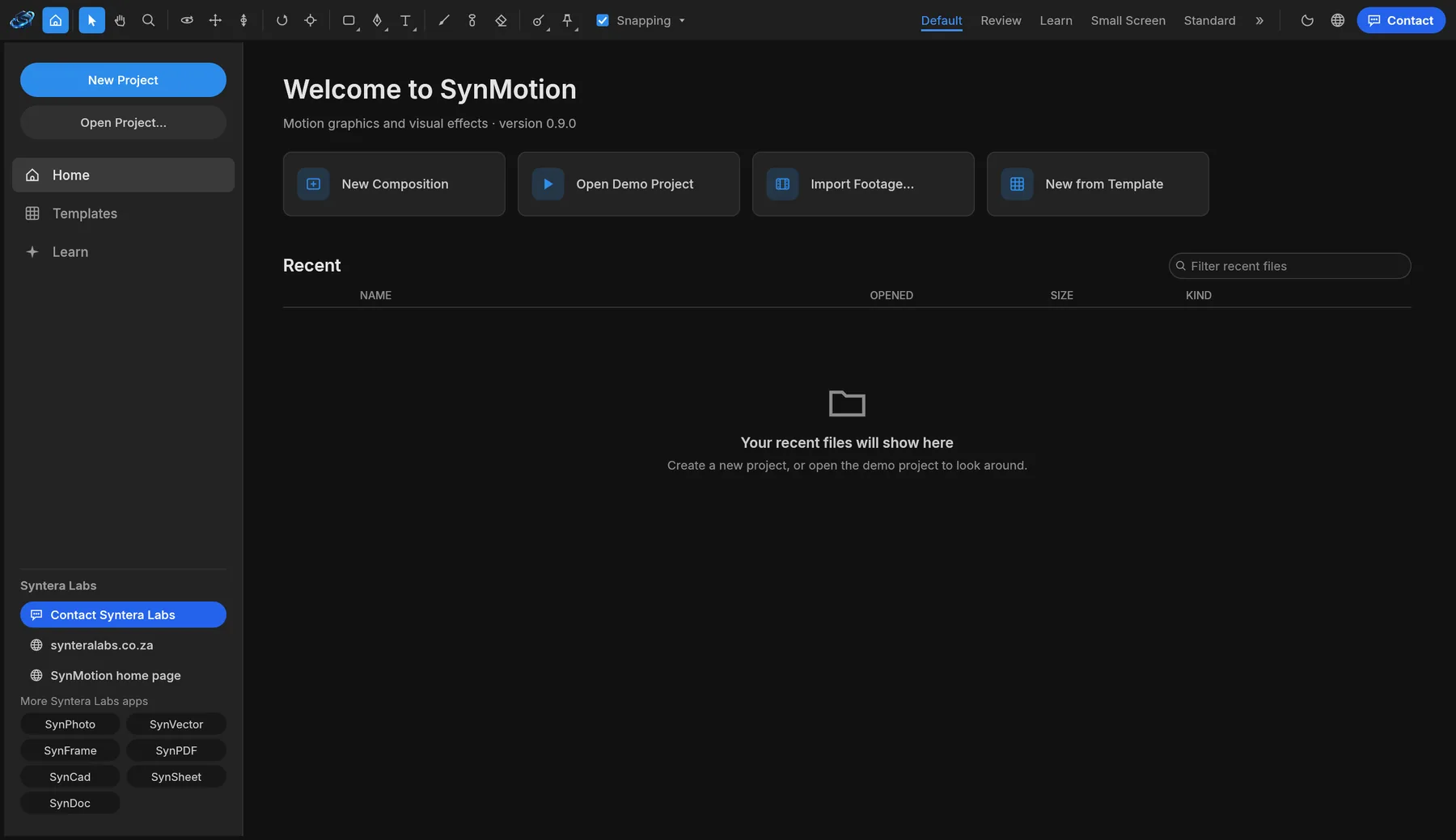Select the Text tool
1456x840 pixels.
click(405, 20)
